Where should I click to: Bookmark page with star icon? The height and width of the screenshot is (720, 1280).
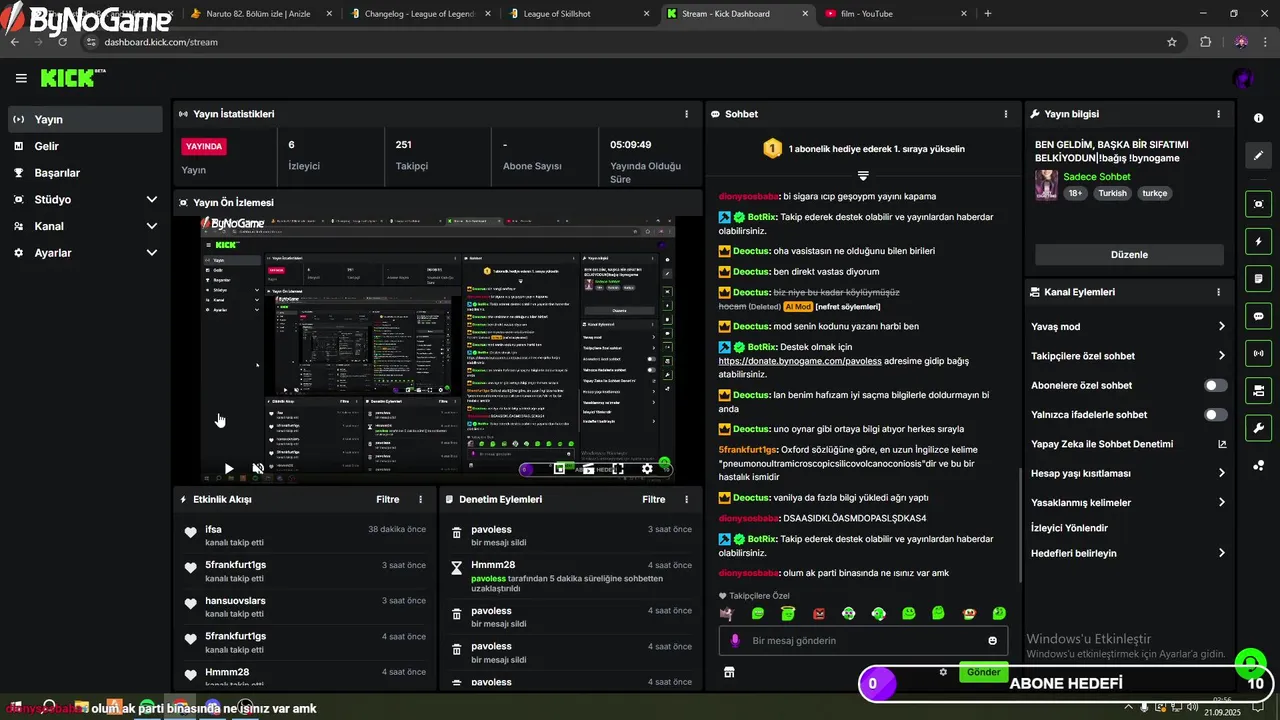point(1172,42)
